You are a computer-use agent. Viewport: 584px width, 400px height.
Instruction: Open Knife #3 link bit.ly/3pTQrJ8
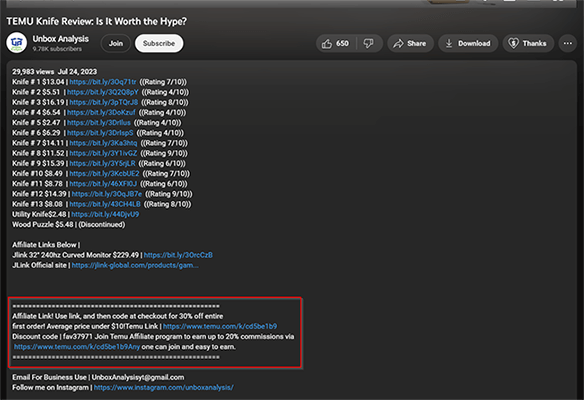[104, 102]
